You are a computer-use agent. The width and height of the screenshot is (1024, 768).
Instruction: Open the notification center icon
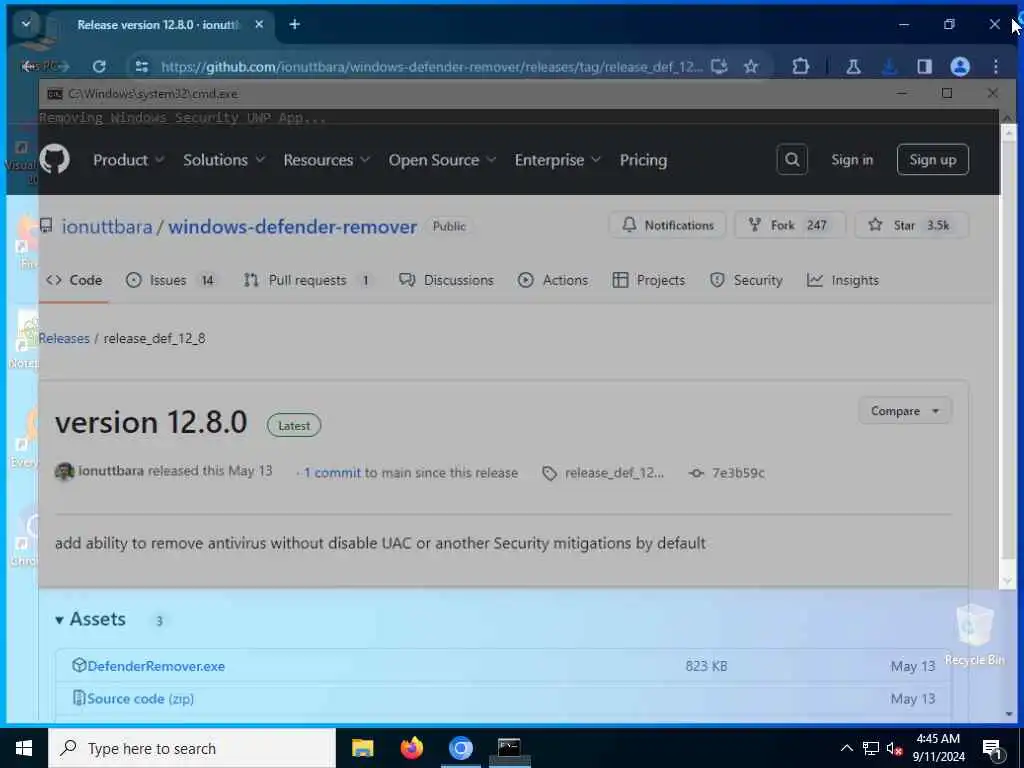(x=993, y=748)
